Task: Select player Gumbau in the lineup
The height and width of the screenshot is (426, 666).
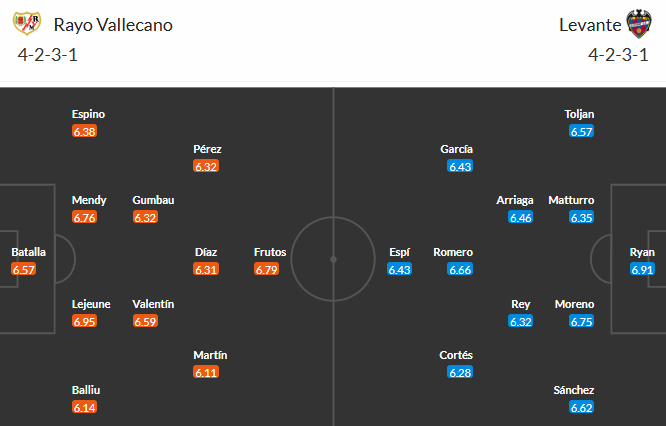Action: click(153, 200)
